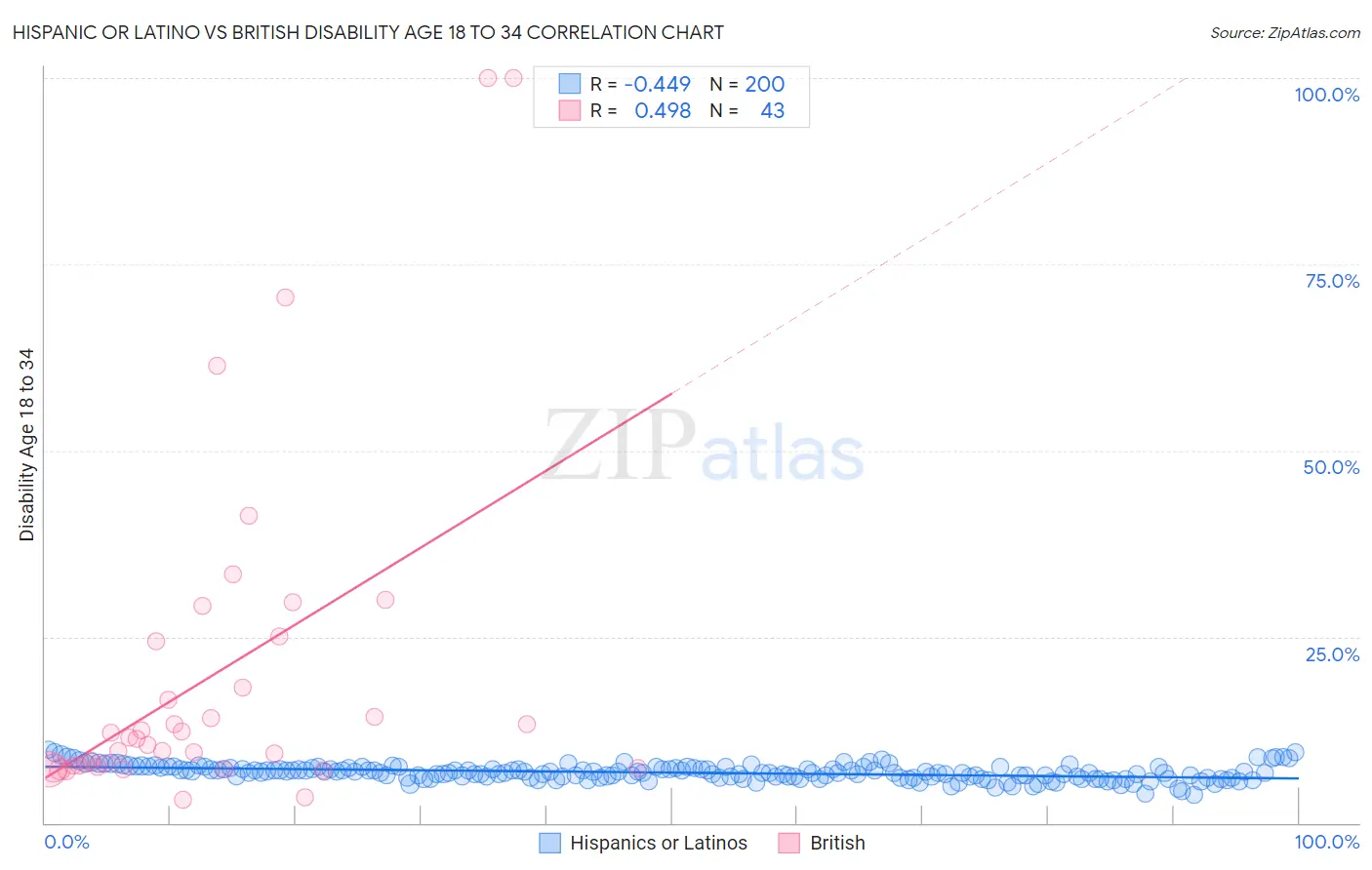Viewport: 1372px width, 870px height.
Task: Click the 100.0% y-axis label
Action: [1326, 95]
